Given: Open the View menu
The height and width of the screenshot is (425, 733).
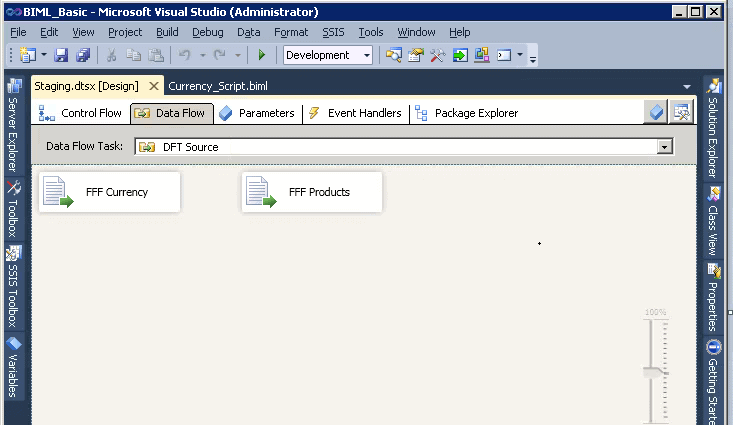Looking at the screenshot, I should (x=83, y=32).
